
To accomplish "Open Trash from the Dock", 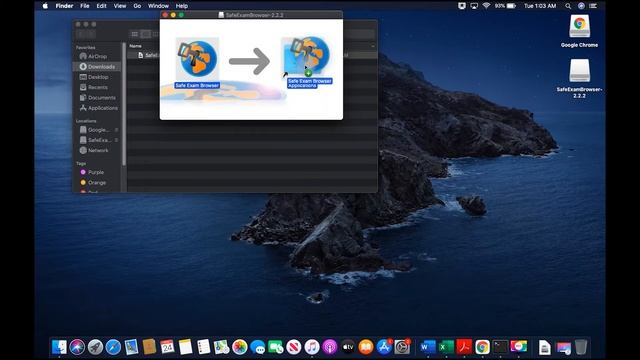I will pos(581,347).
